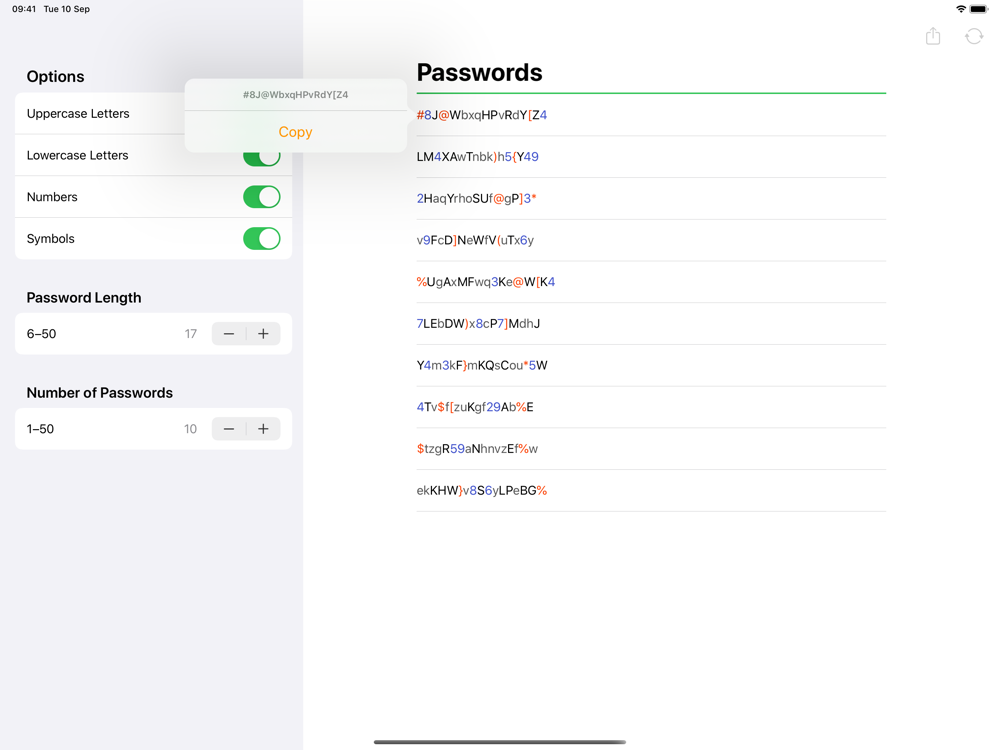Tap the Password Length value 17
Image resolution: width=1000 pixels, height=750 pixels.
191,334
